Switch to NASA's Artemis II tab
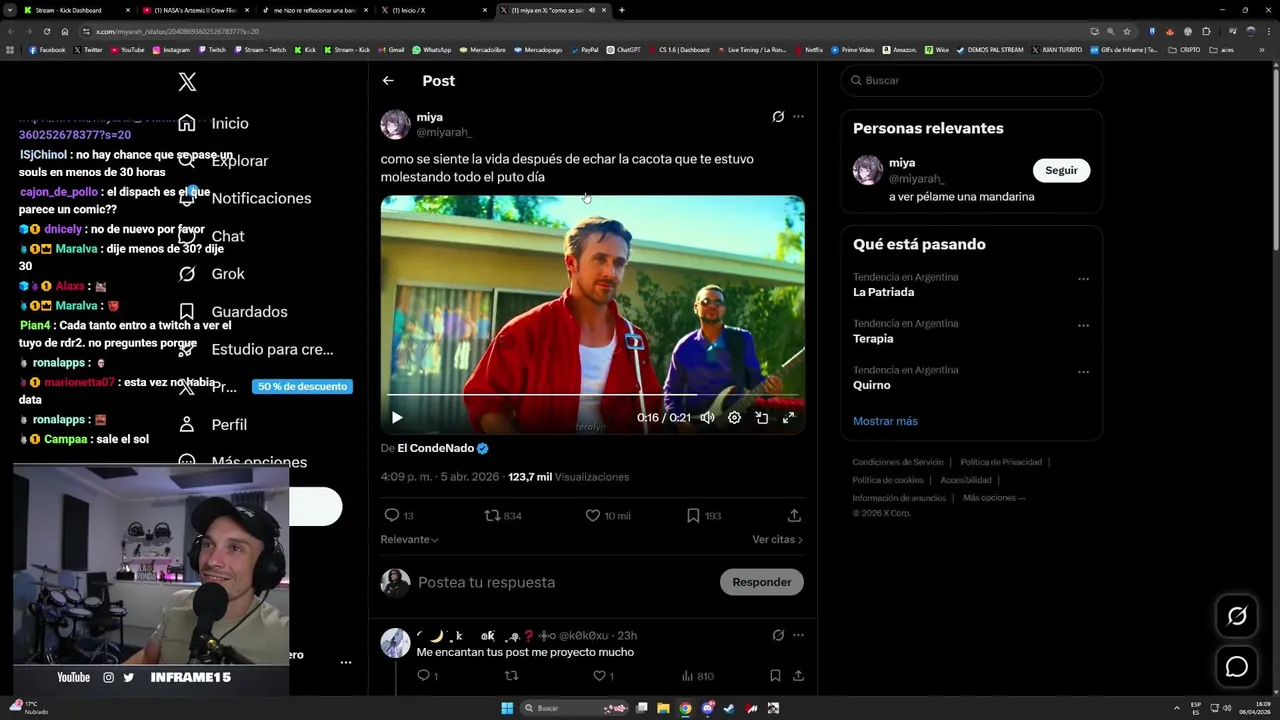Screen dimensions: 1280x720 tap(195, 10)
